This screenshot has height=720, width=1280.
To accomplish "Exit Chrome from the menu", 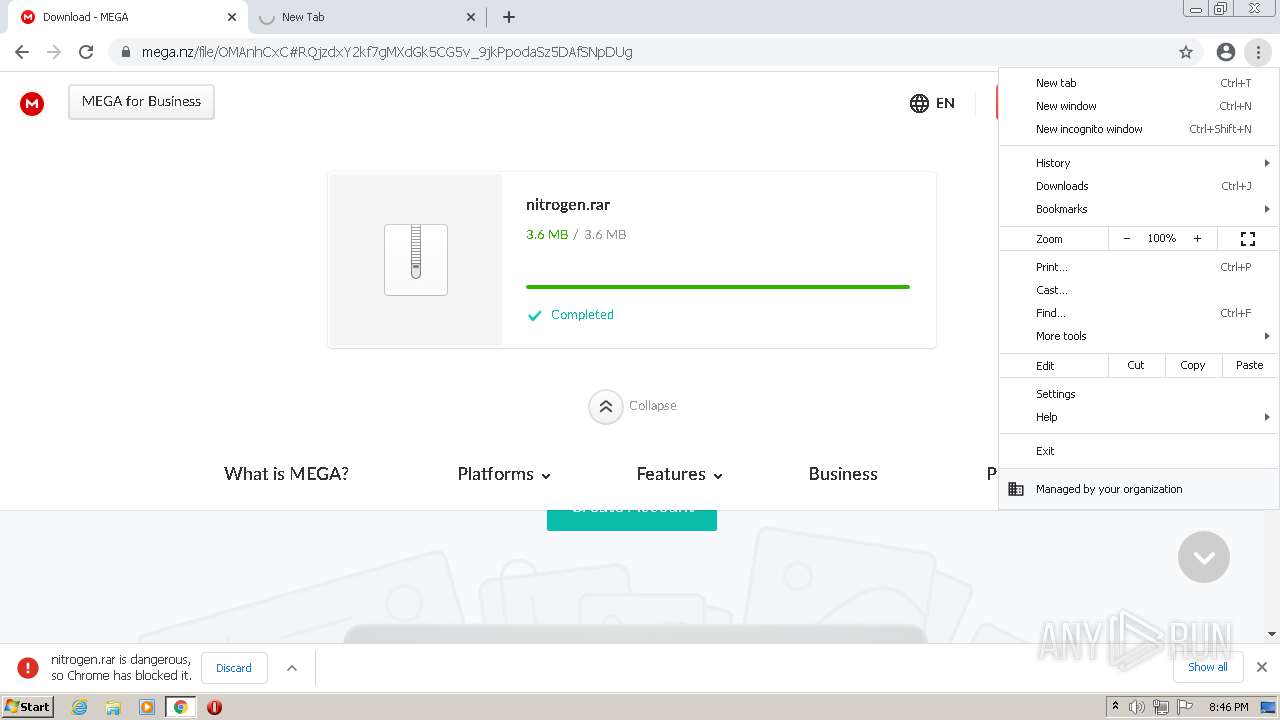I will 1139,451.
